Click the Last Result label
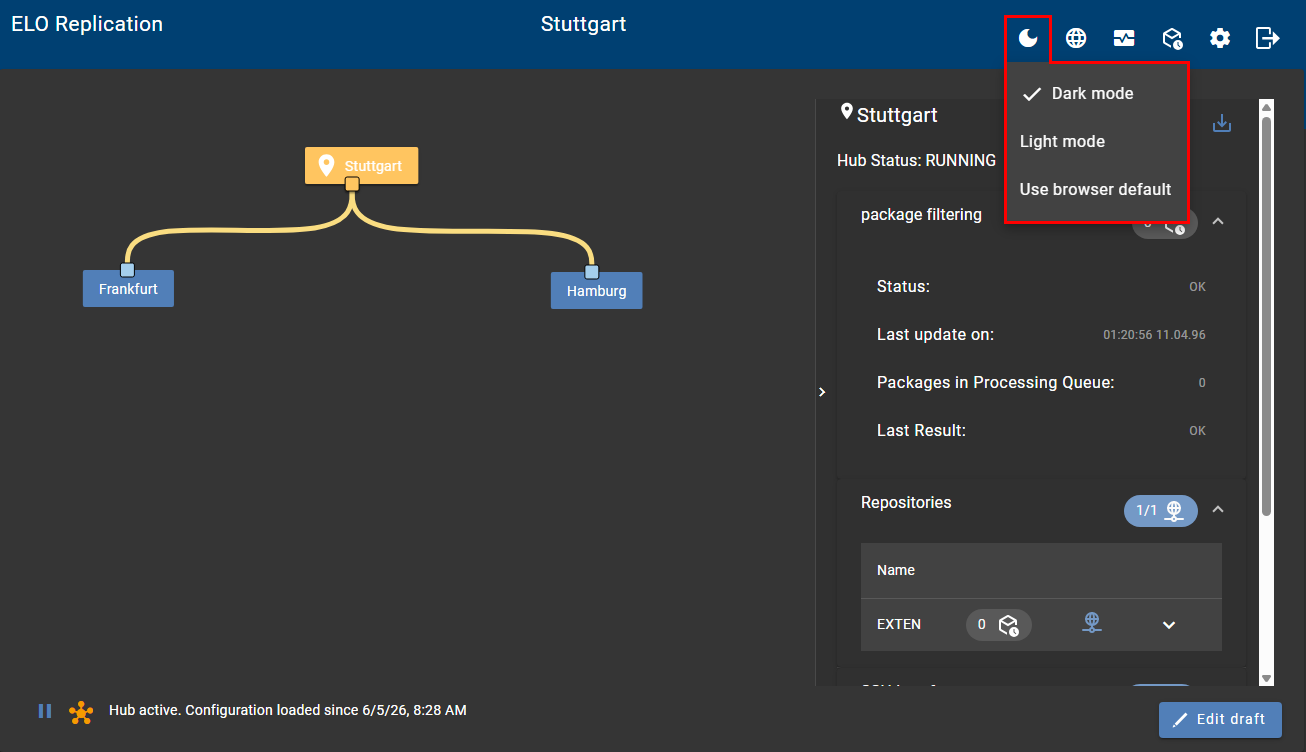1306x752 pixels. pyautogui.click(x=921, y=431)
